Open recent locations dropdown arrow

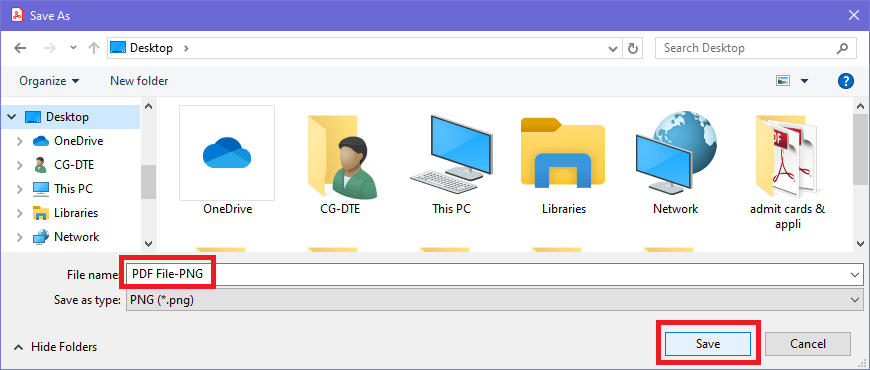click(73, 48)
